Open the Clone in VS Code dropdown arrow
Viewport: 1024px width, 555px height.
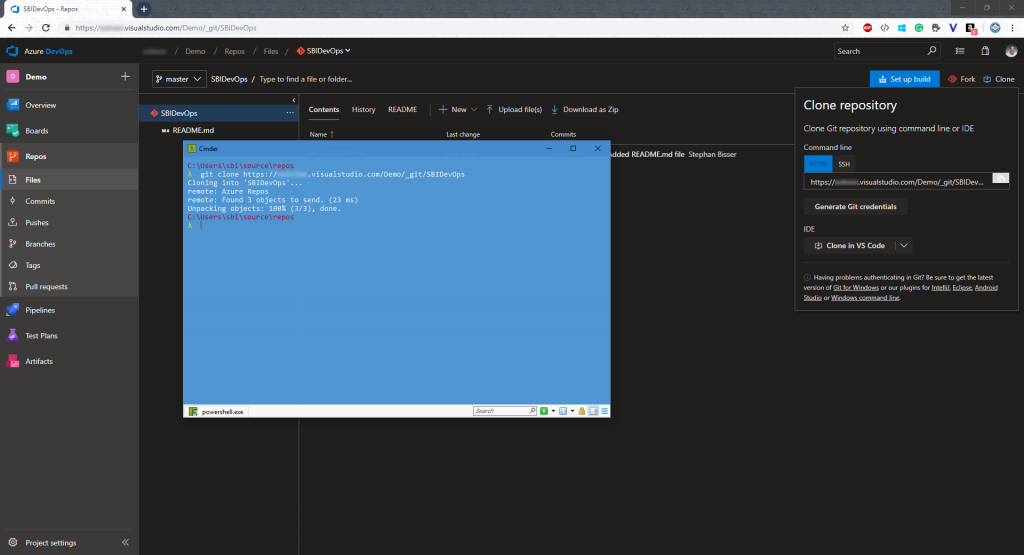904,246
